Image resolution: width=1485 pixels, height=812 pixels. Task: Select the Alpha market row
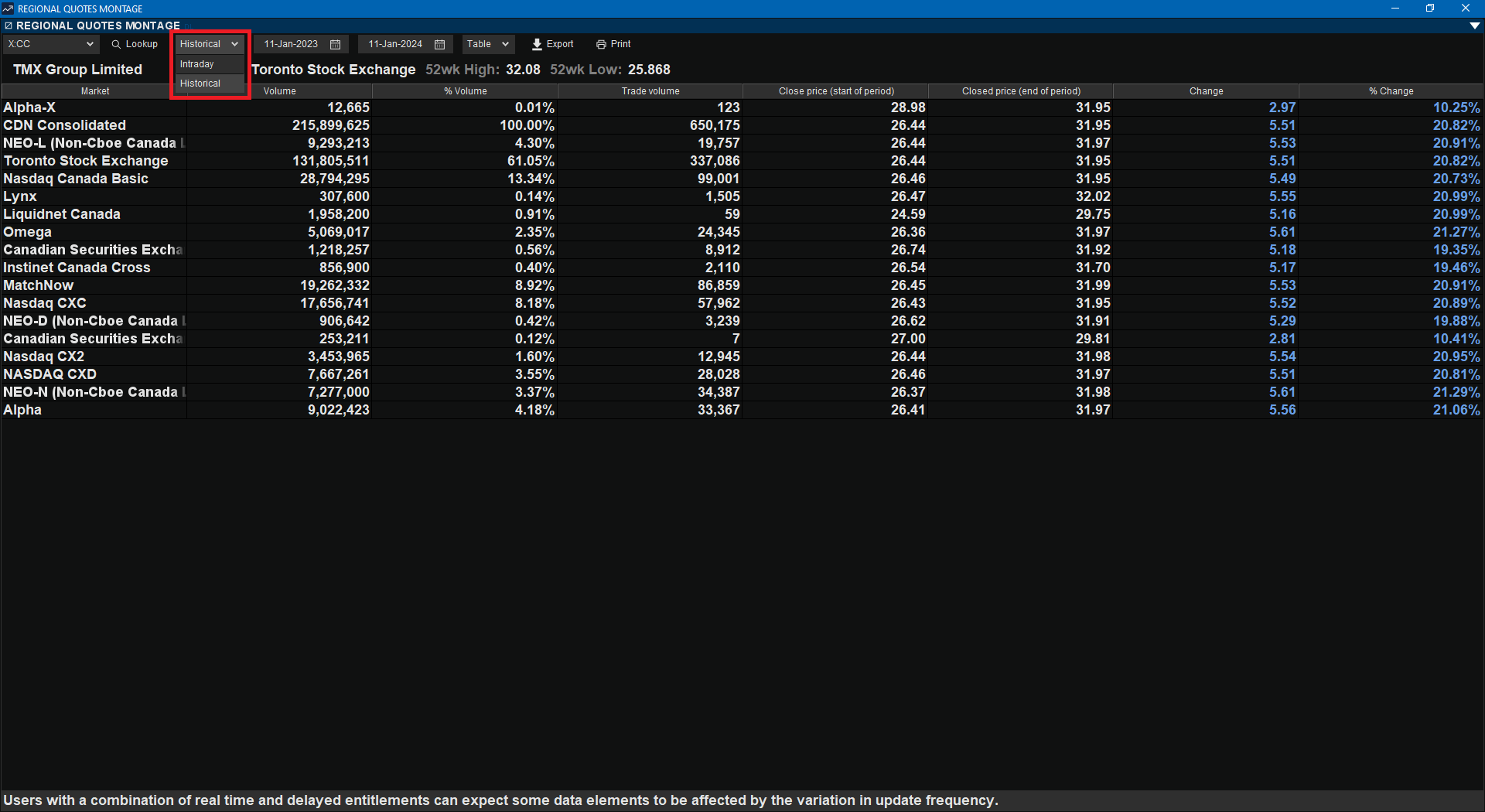pyautogui.click(x=742, y=410)
